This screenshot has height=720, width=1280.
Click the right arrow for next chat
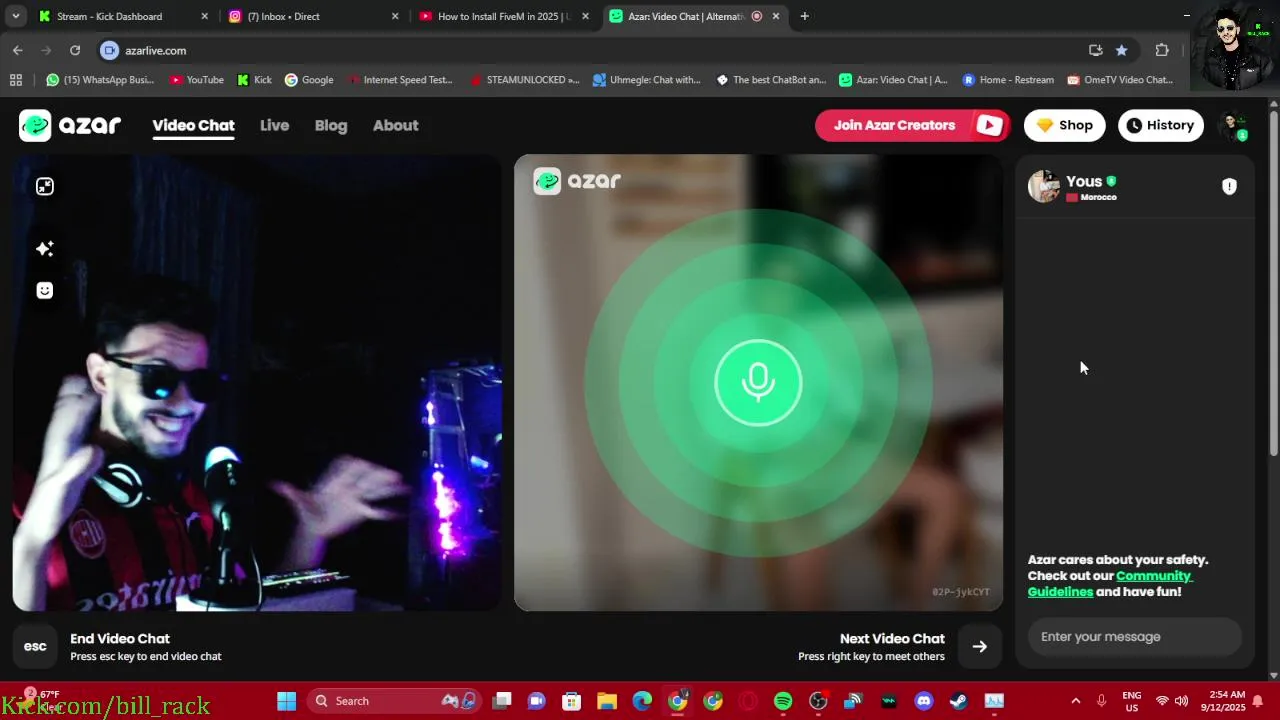(x=979, y=646)
